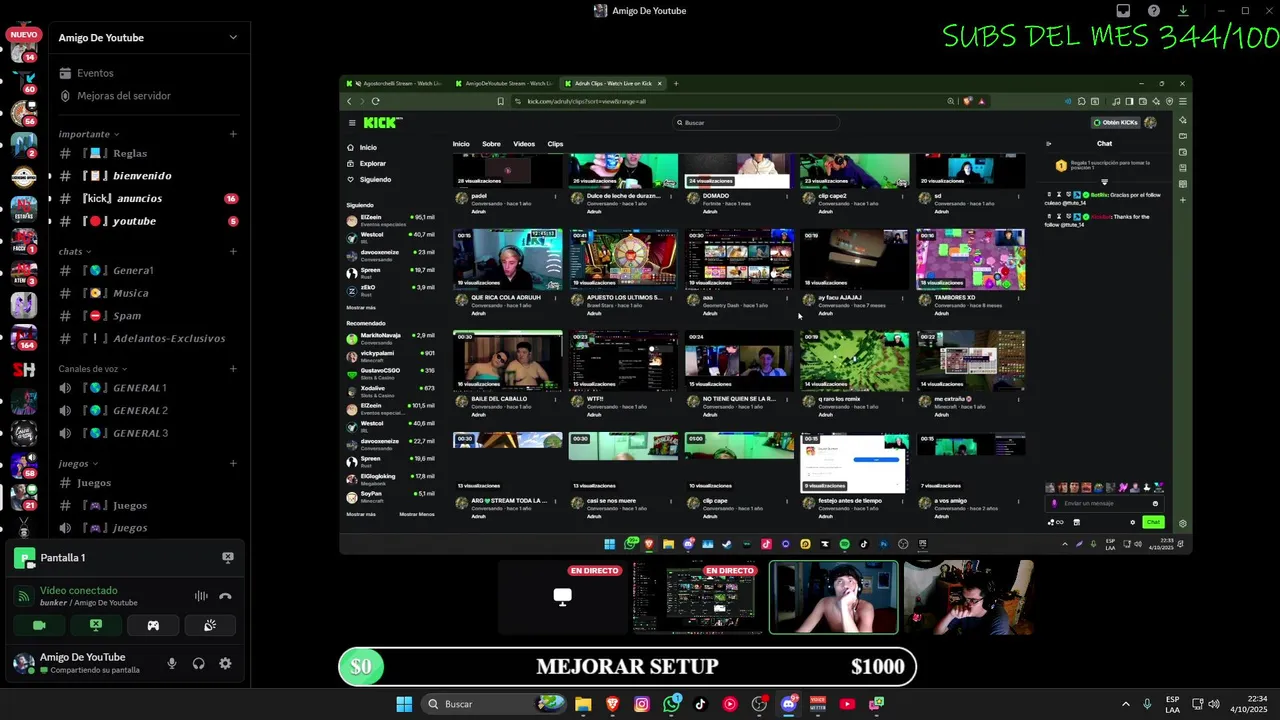
Task: Add a channel to the chats category
Action: pyautogui.click(x=233, y=251)
